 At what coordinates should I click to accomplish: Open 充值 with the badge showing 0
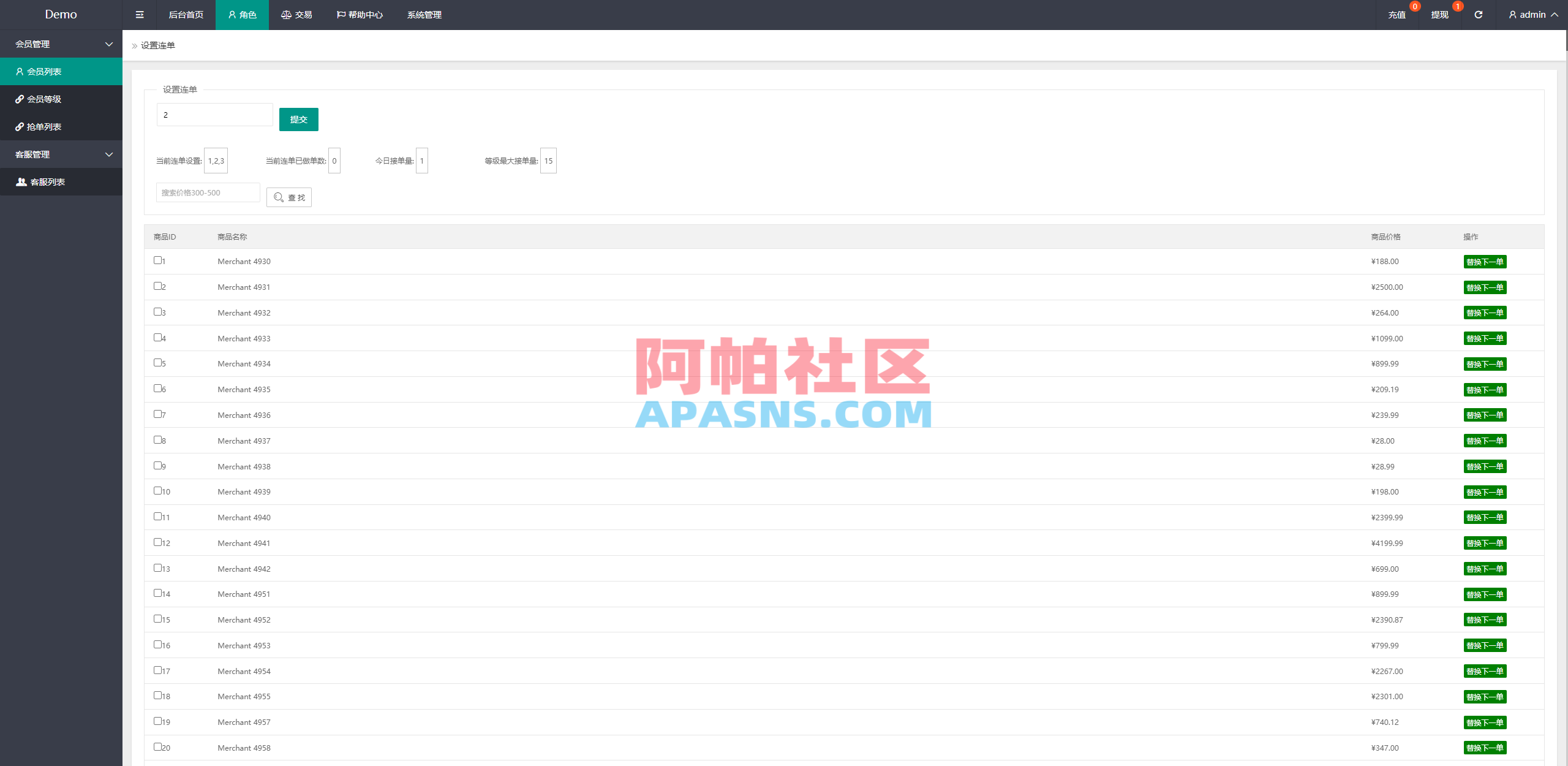point(1397,15)
